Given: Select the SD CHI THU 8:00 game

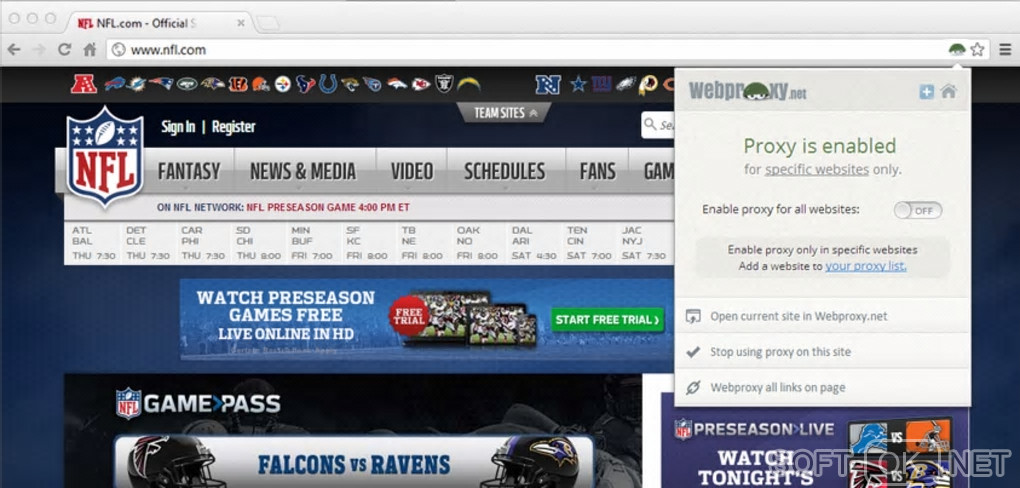Looking at the screenshot, I should point(258,243).
